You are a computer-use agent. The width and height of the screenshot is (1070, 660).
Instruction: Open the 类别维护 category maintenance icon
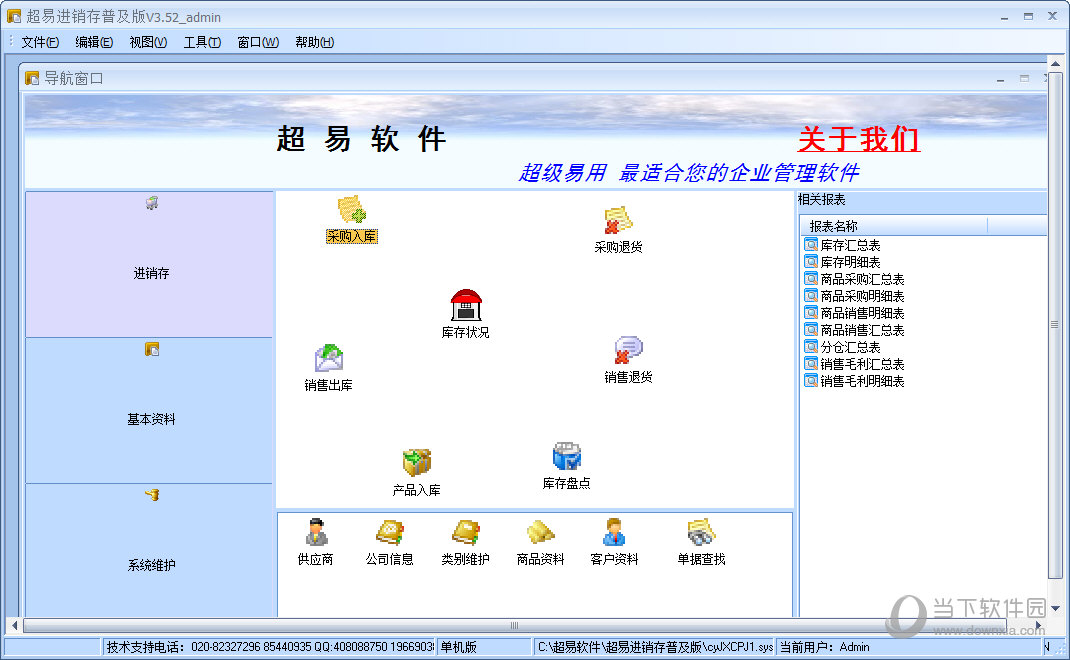pyautogui.click(x=465, y=532)
